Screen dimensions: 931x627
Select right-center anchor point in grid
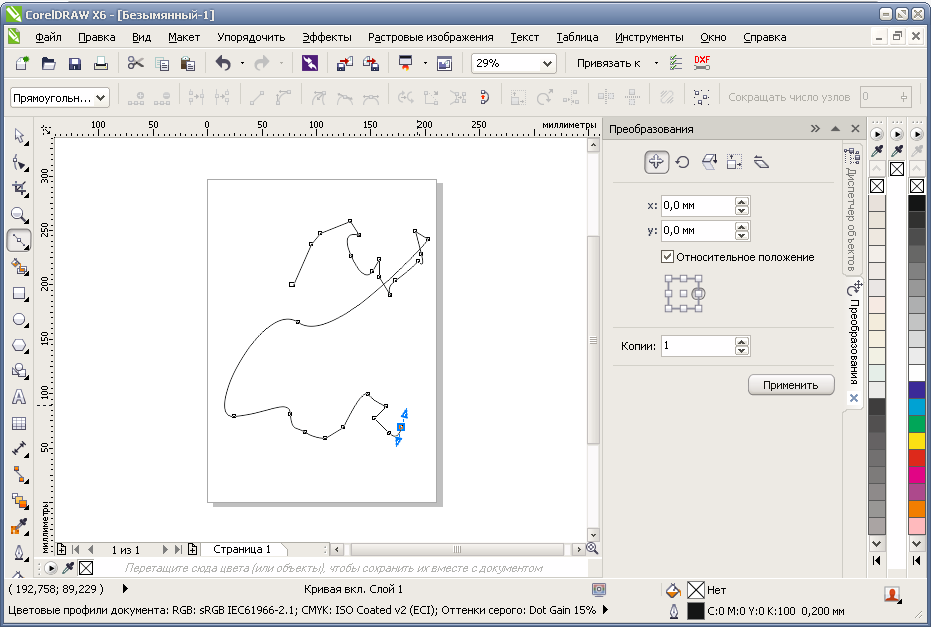(699, 293)
